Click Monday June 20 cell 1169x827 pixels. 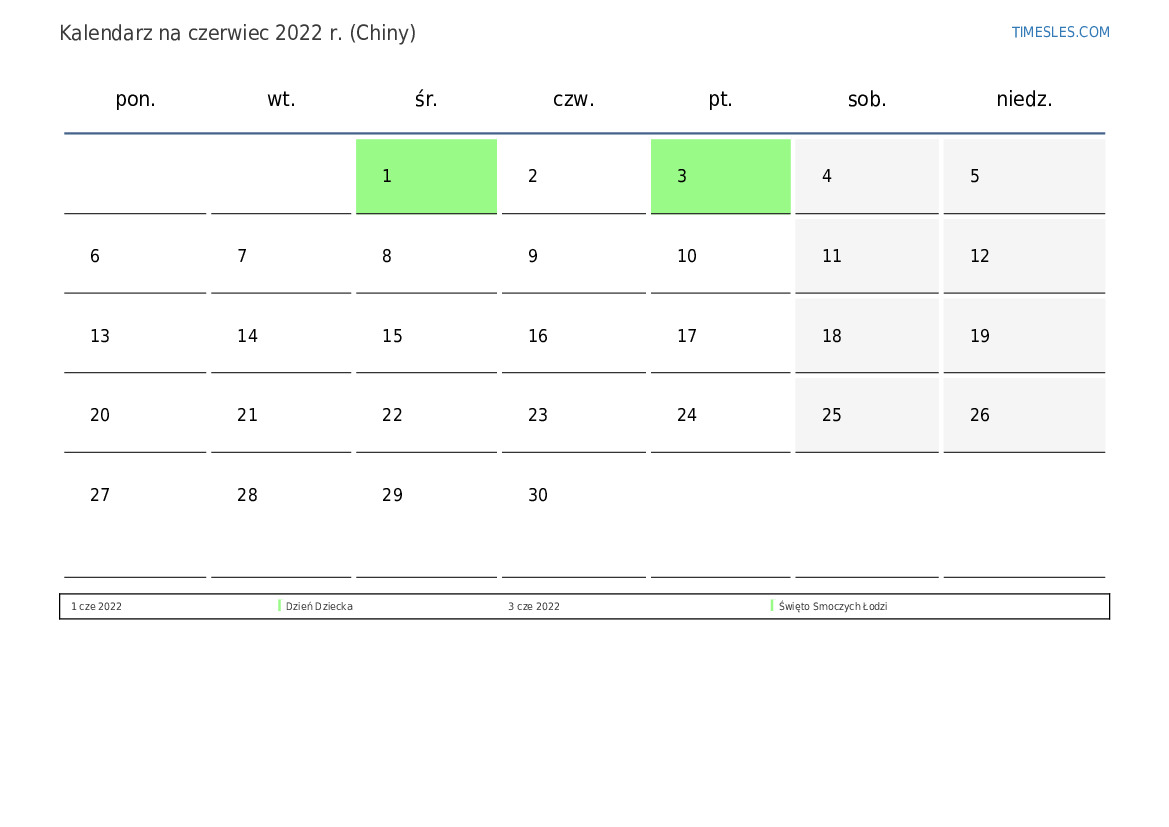pyautogui.click(x=135, y=415)
